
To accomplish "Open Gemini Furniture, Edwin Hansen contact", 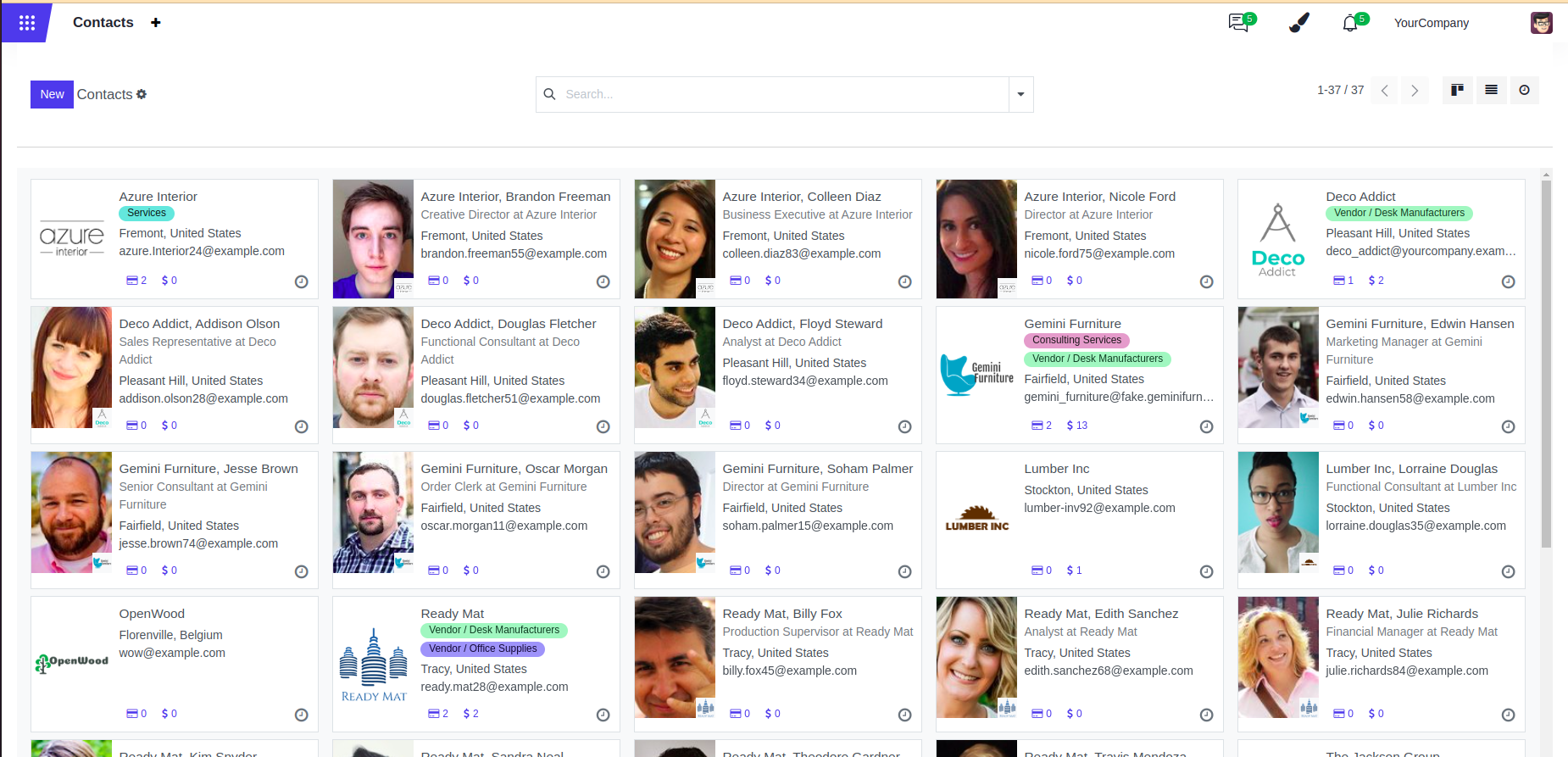I will (x=1382, y=376).
